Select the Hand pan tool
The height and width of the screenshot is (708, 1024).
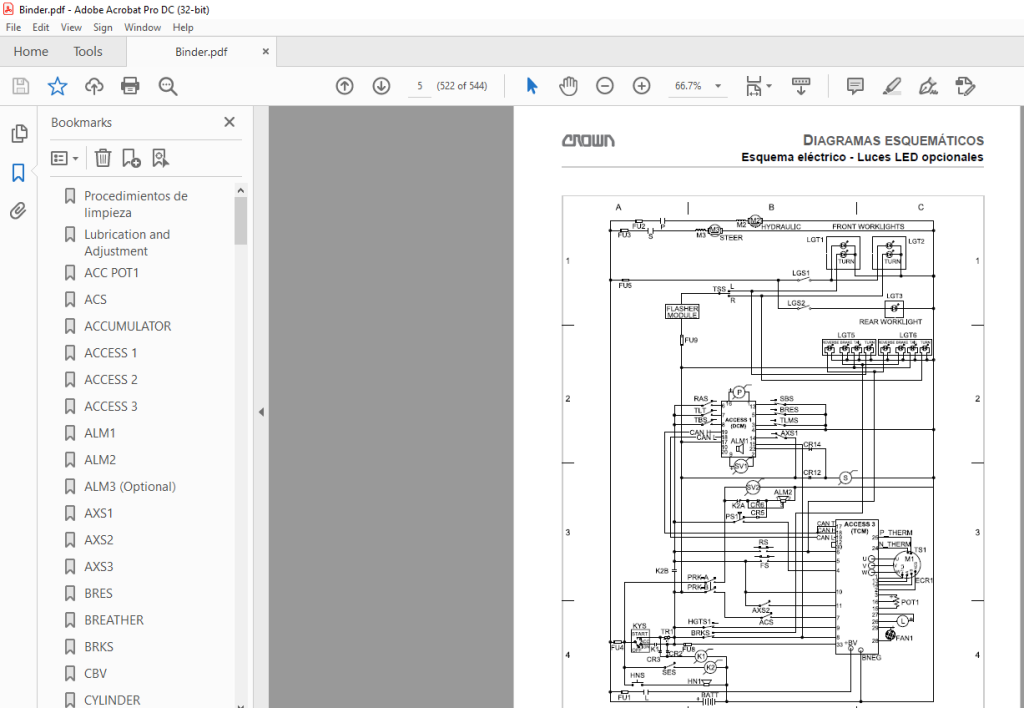(x=568, y=86)
